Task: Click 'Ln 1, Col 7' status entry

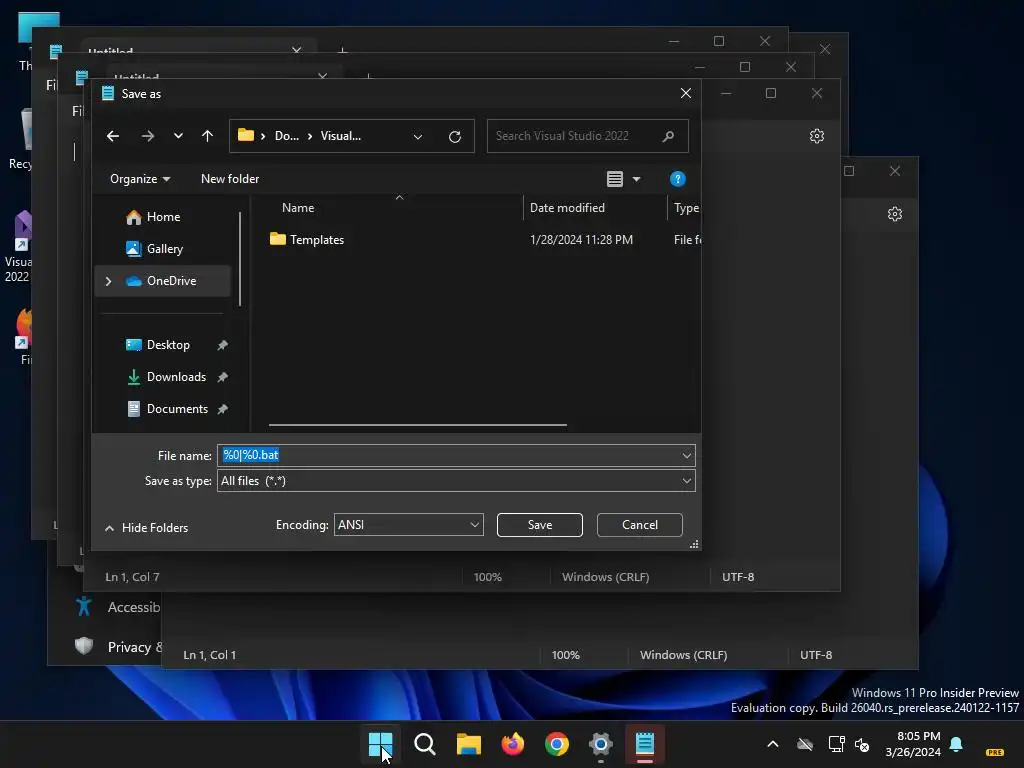Action: click(132, 577)
